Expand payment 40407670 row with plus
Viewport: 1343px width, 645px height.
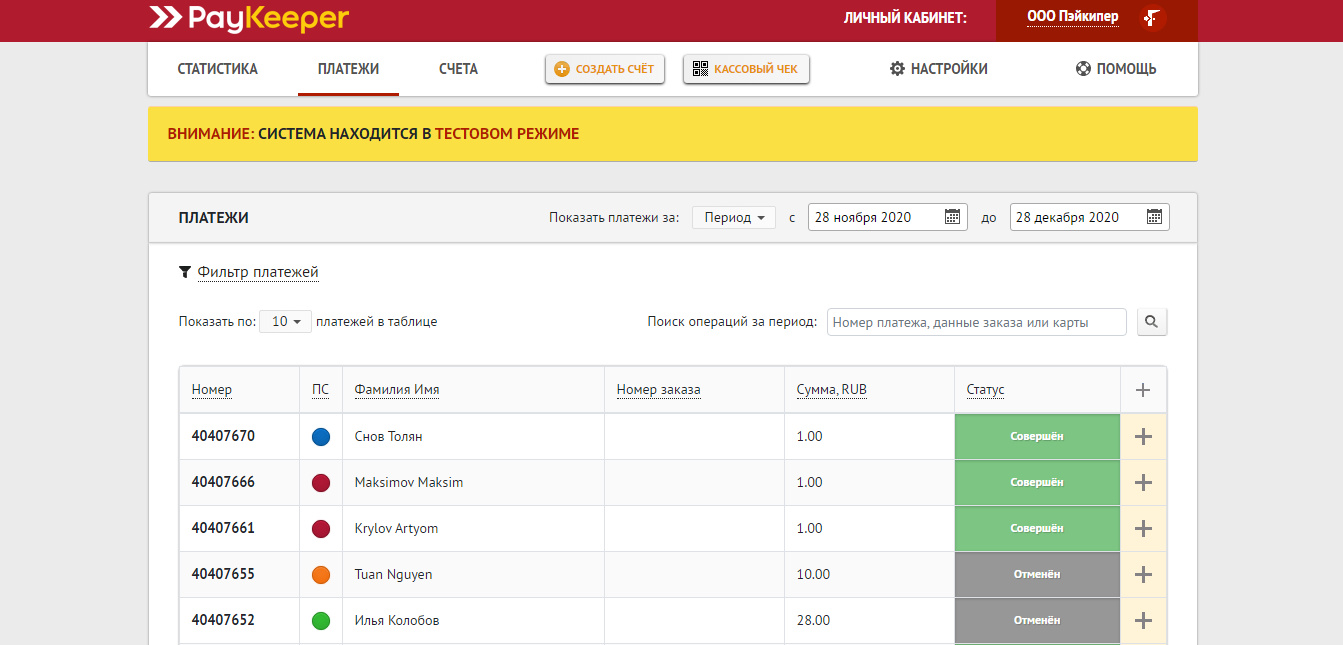[x=1144, y=436]
